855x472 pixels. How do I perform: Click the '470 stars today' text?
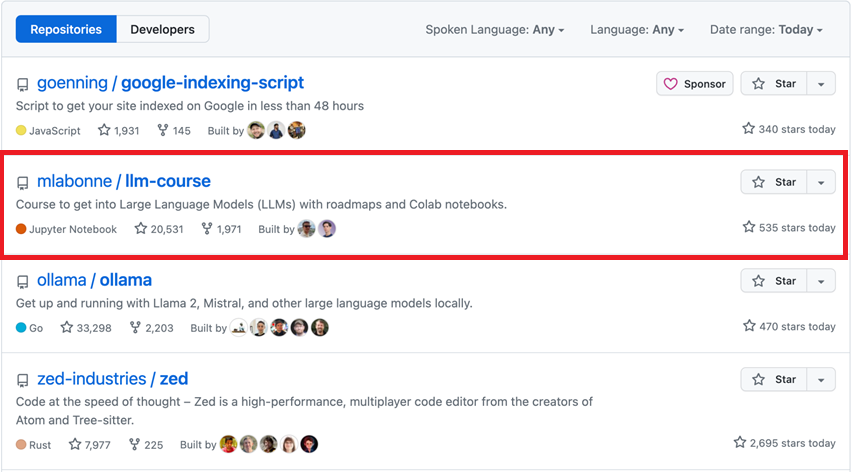pyautogui.click(x=789, y=326)
